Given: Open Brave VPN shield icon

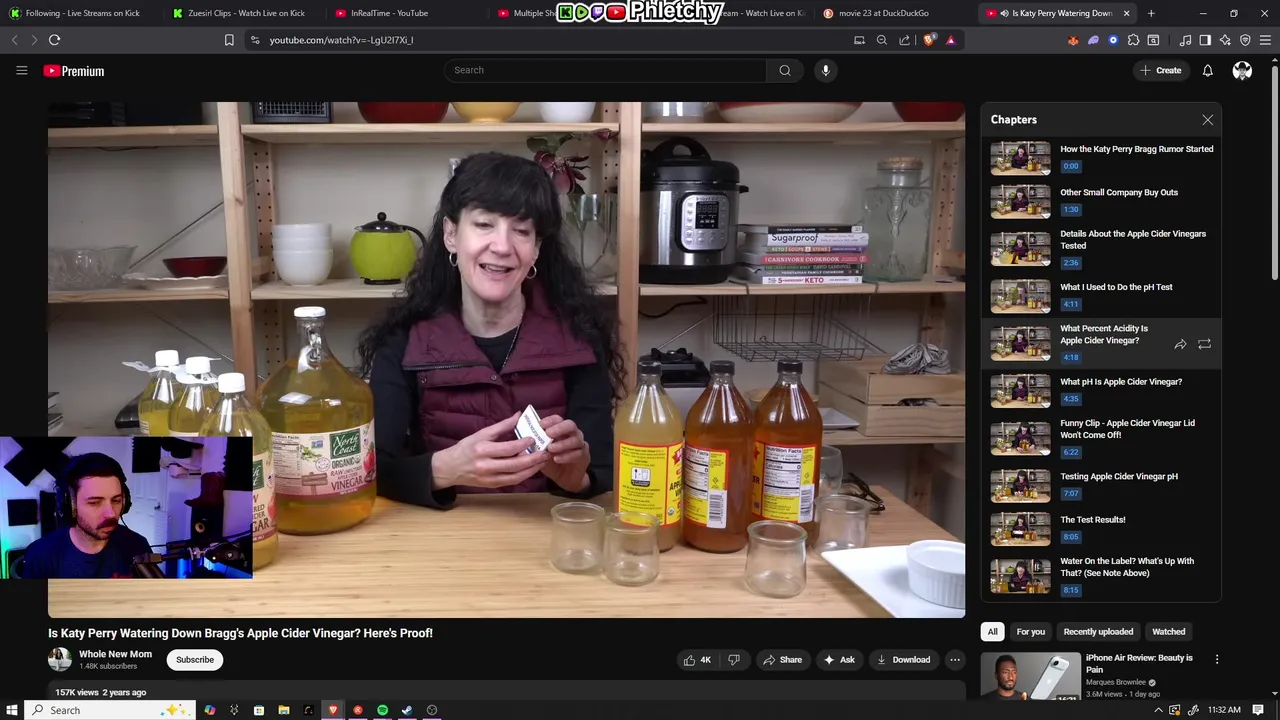Looking at the screenshot, I should [x=1245, y=40].
